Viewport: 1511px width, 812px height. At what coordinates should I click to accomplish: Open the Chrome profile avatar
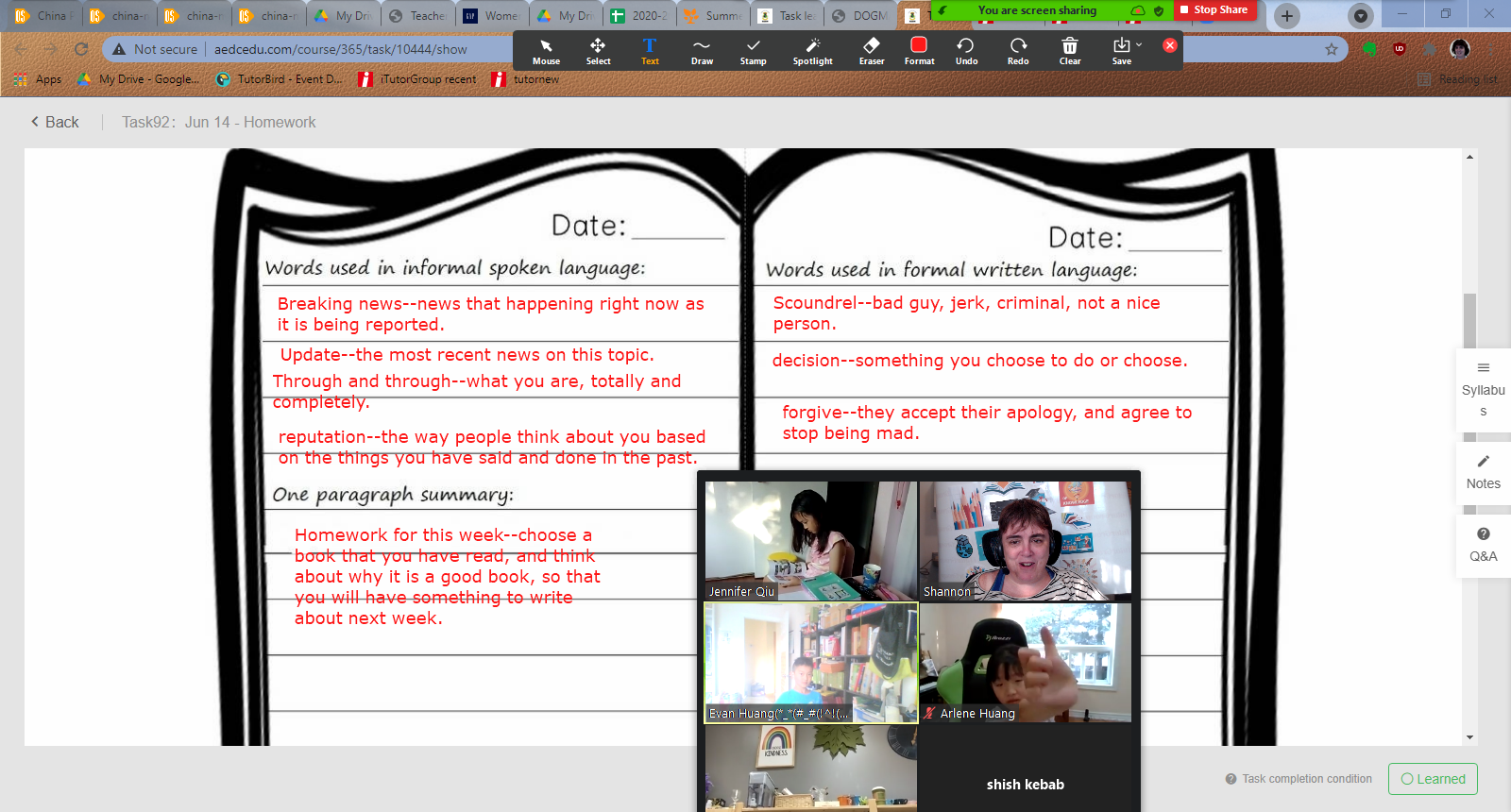click(1460, 49)
